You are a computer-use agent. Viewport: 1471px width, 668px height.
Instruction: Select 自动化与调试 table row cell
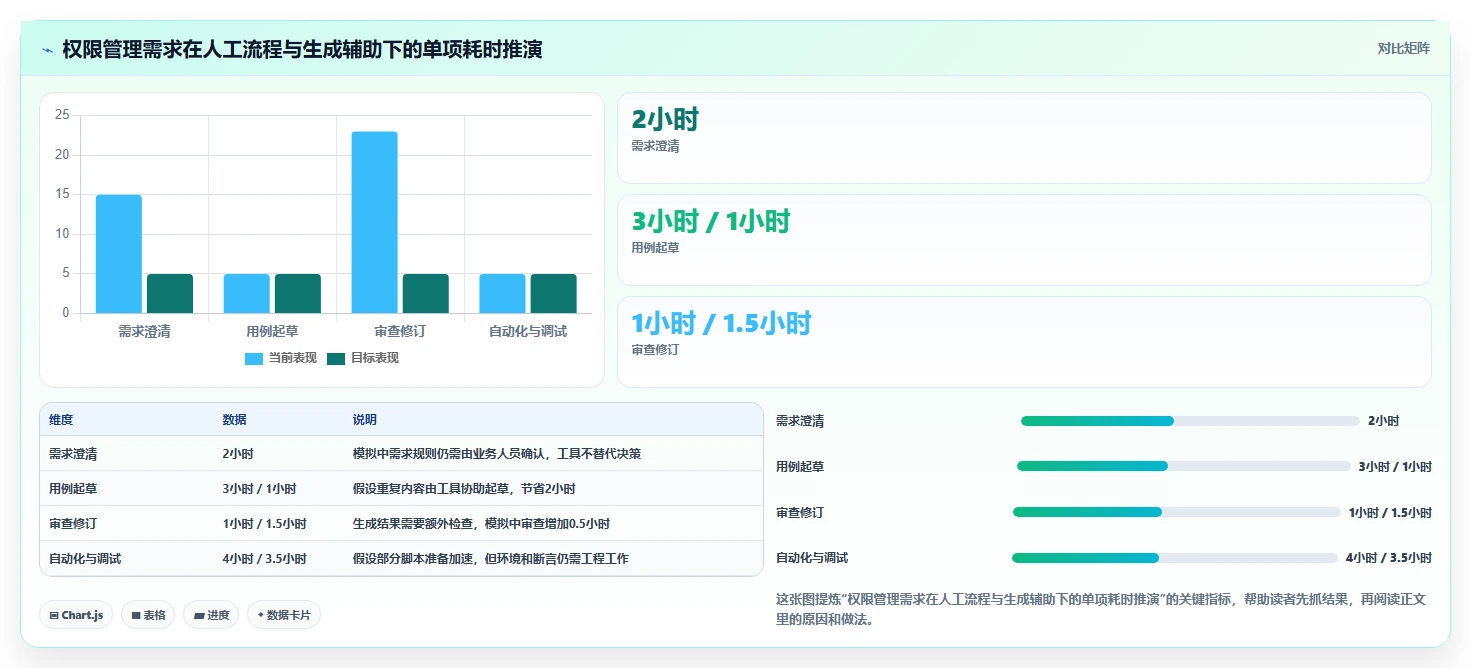[x=85, y=559]
